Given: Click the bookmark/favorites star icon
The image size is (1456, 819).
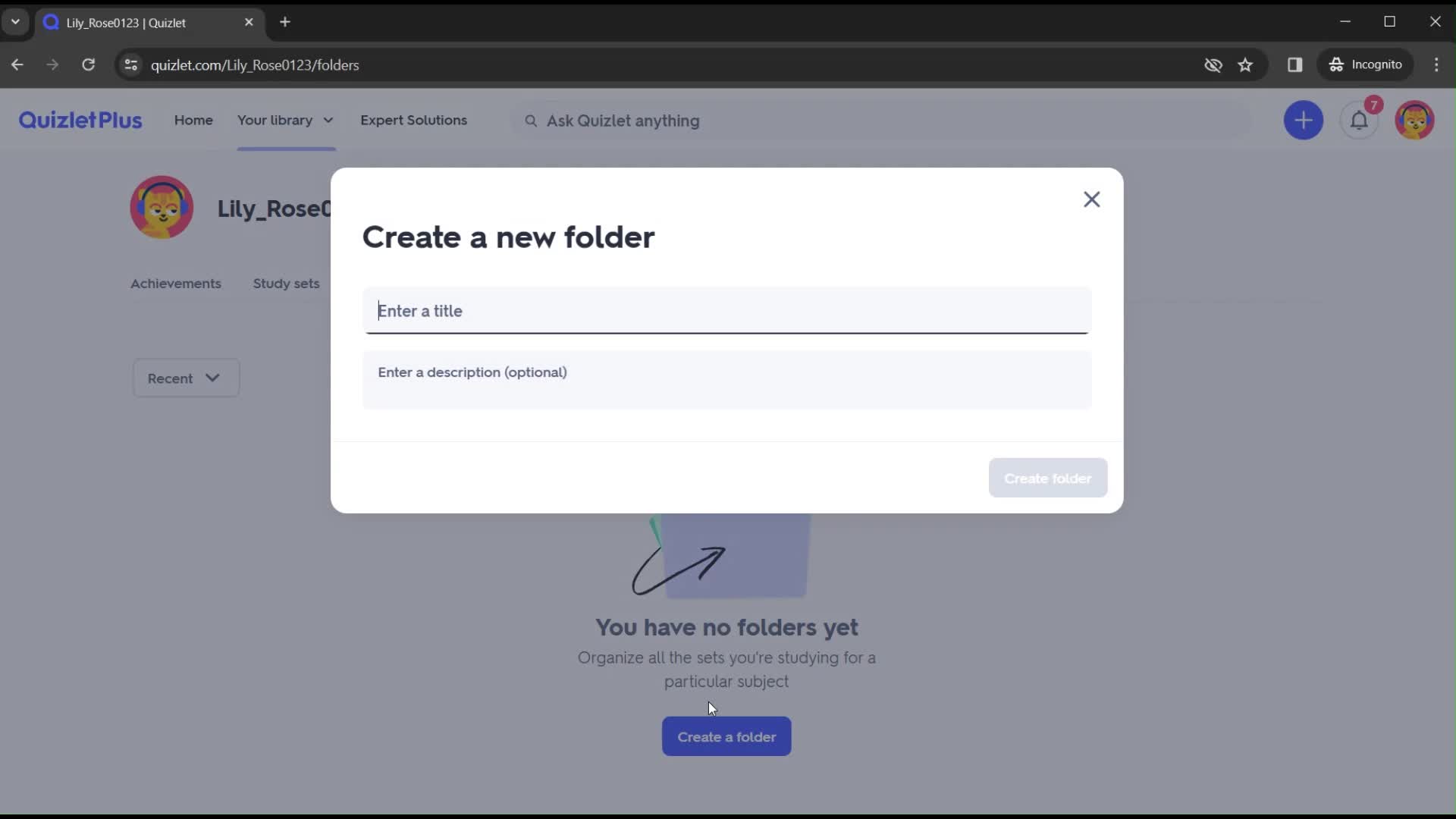Looking at the screenshot, I should coord(1246,64).
